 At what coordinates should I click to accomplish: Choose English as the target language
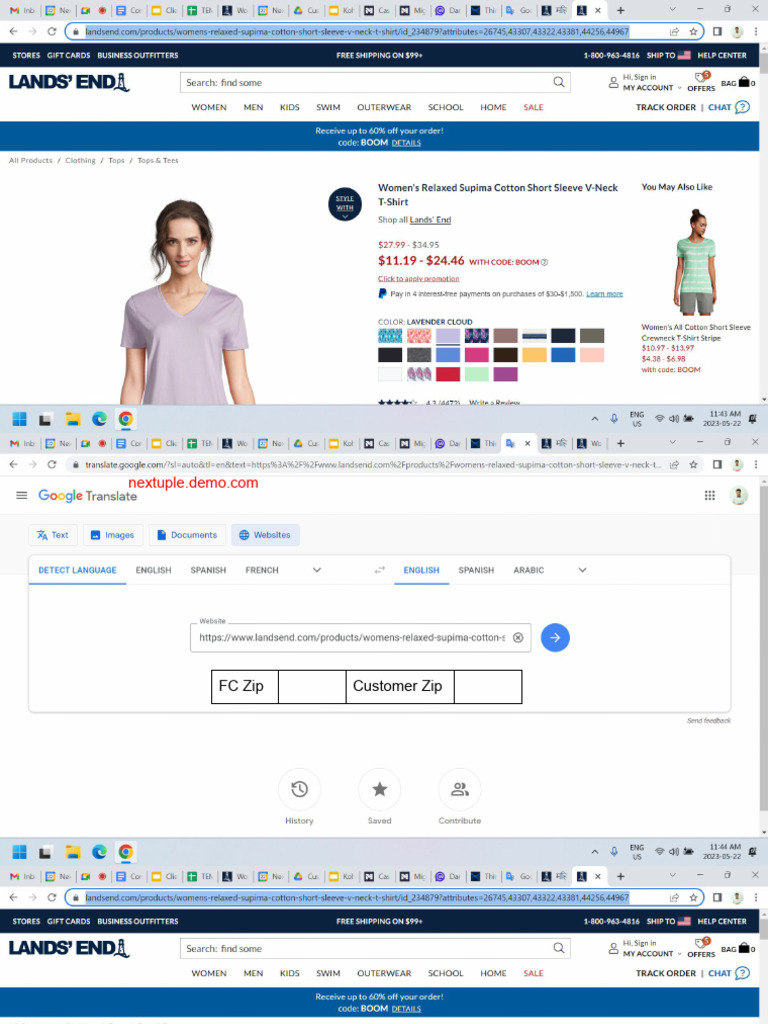coord(421,570)
